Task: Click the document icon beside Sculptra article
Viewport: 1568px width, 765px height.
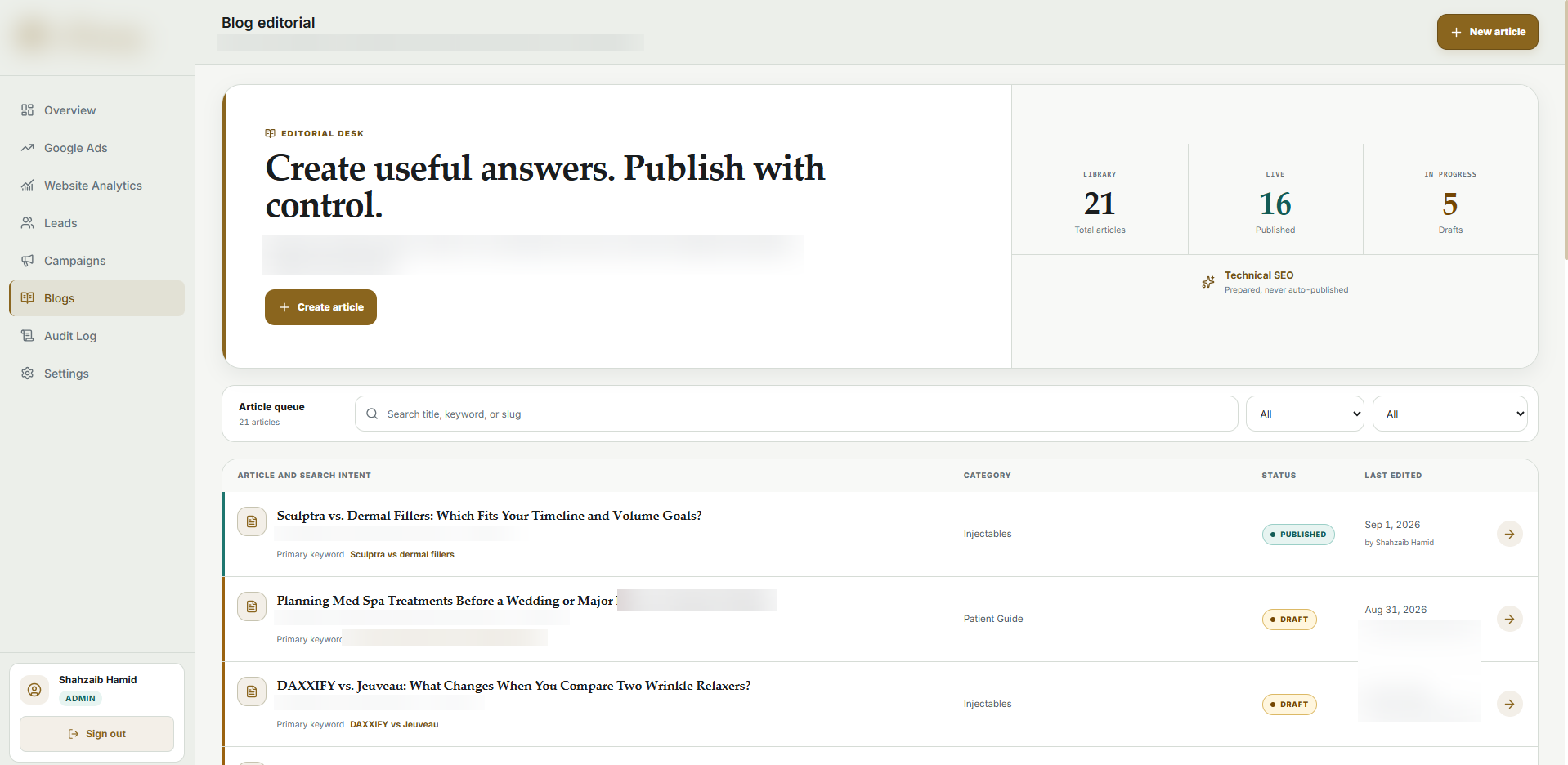Action: click(x=252, y=521)
